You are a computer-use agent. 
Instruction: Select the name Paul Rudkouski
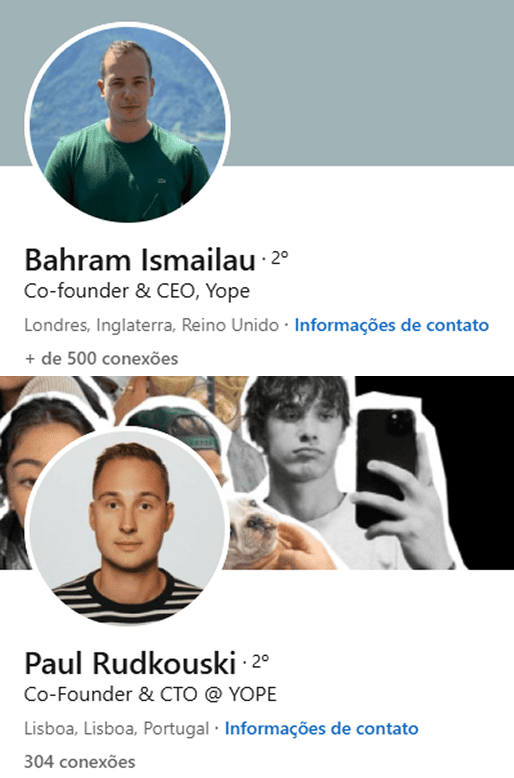pos(130,663)
